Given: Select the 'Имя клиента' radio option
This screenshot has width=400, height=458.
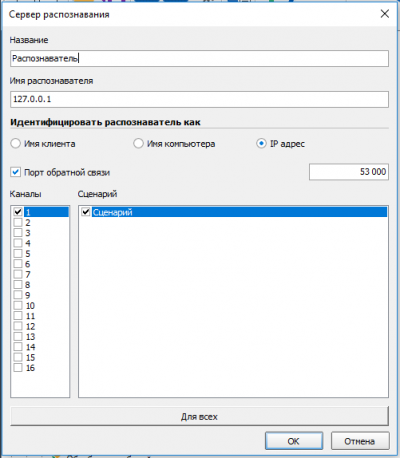Looking at the screenshot, I should coord(16,144).
